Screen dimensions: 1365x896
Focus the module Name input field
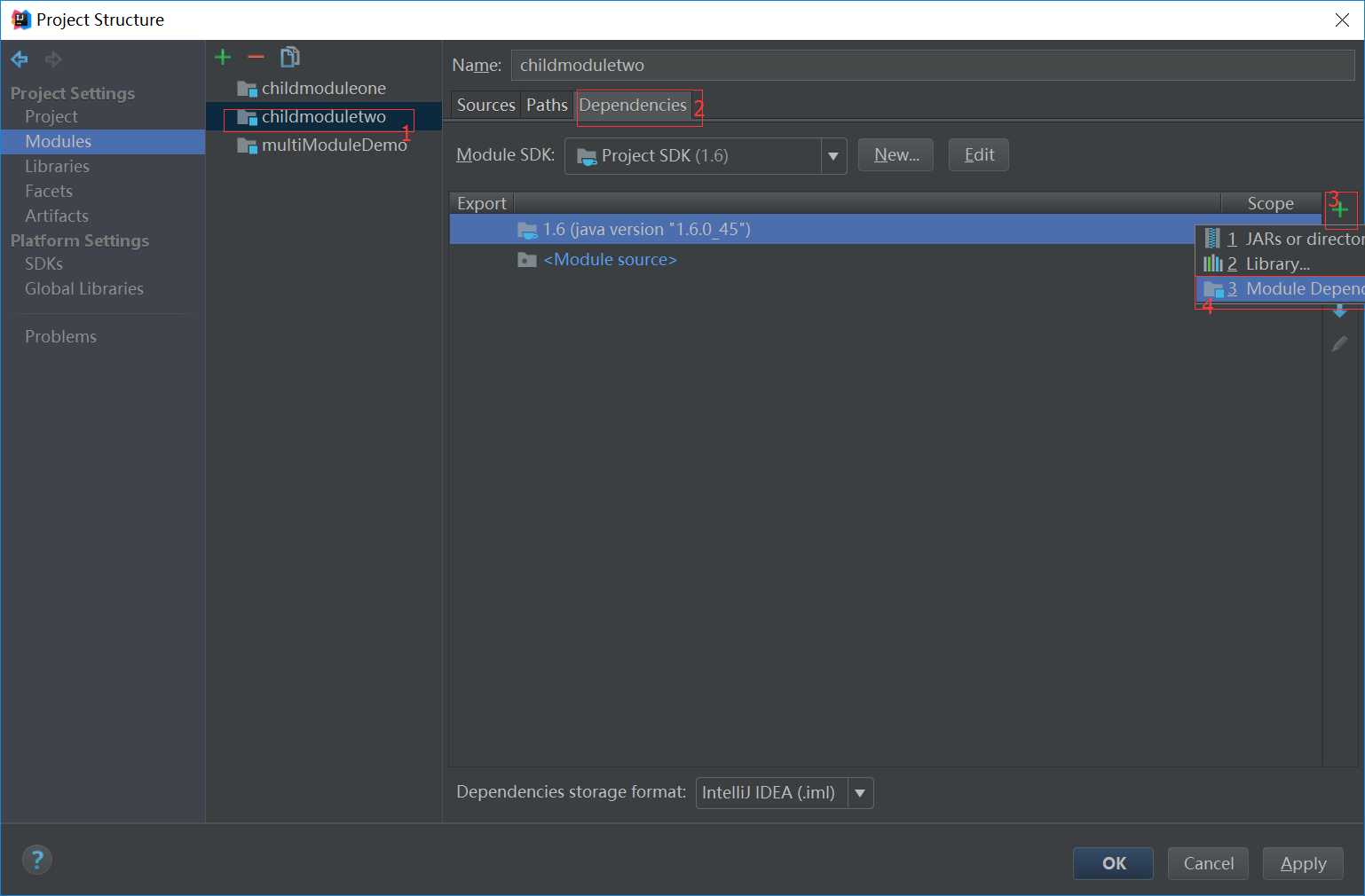(933, 65)
